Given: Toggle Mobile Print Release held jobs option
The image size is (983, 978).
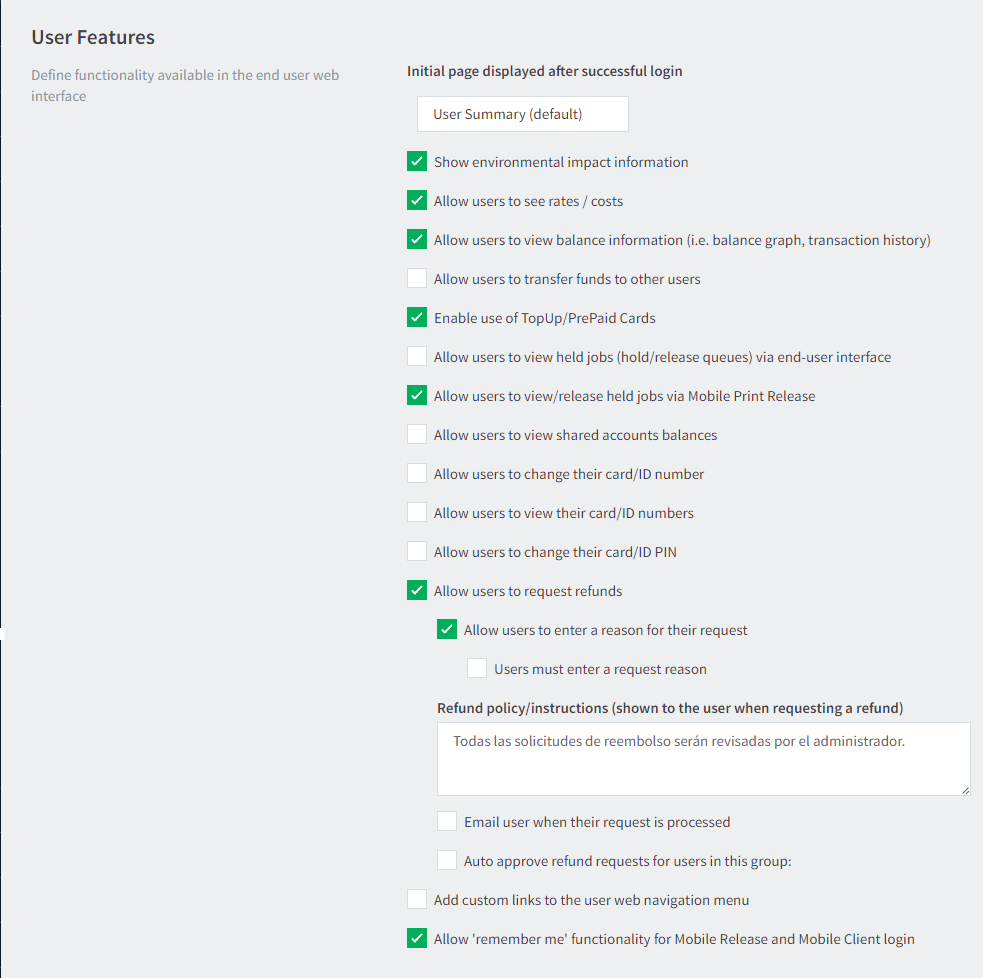Looking at the screenshot, I should click(x=417, y=396).
